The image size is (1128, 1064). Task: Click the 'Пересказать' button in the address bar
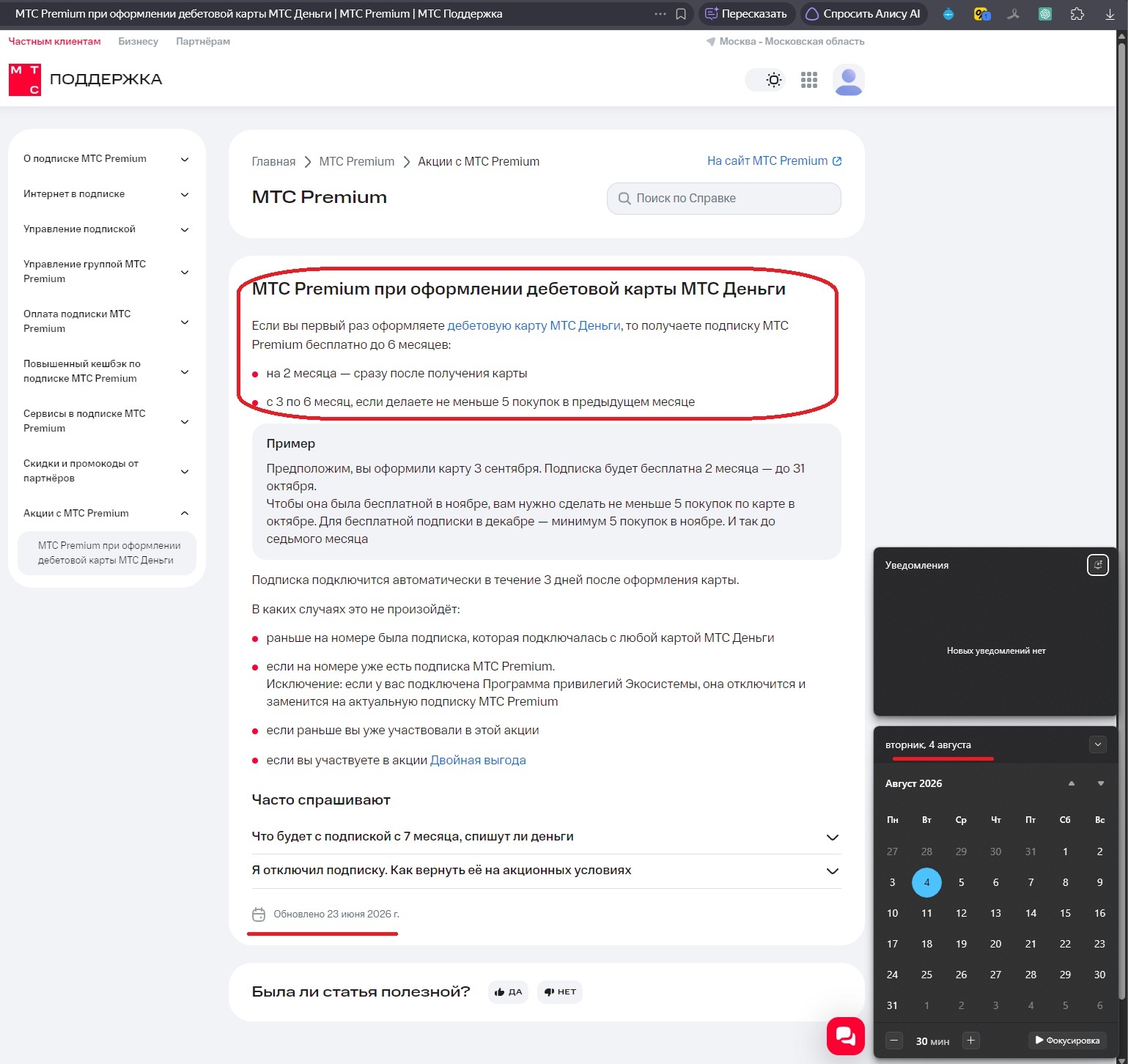coord(746,14)
